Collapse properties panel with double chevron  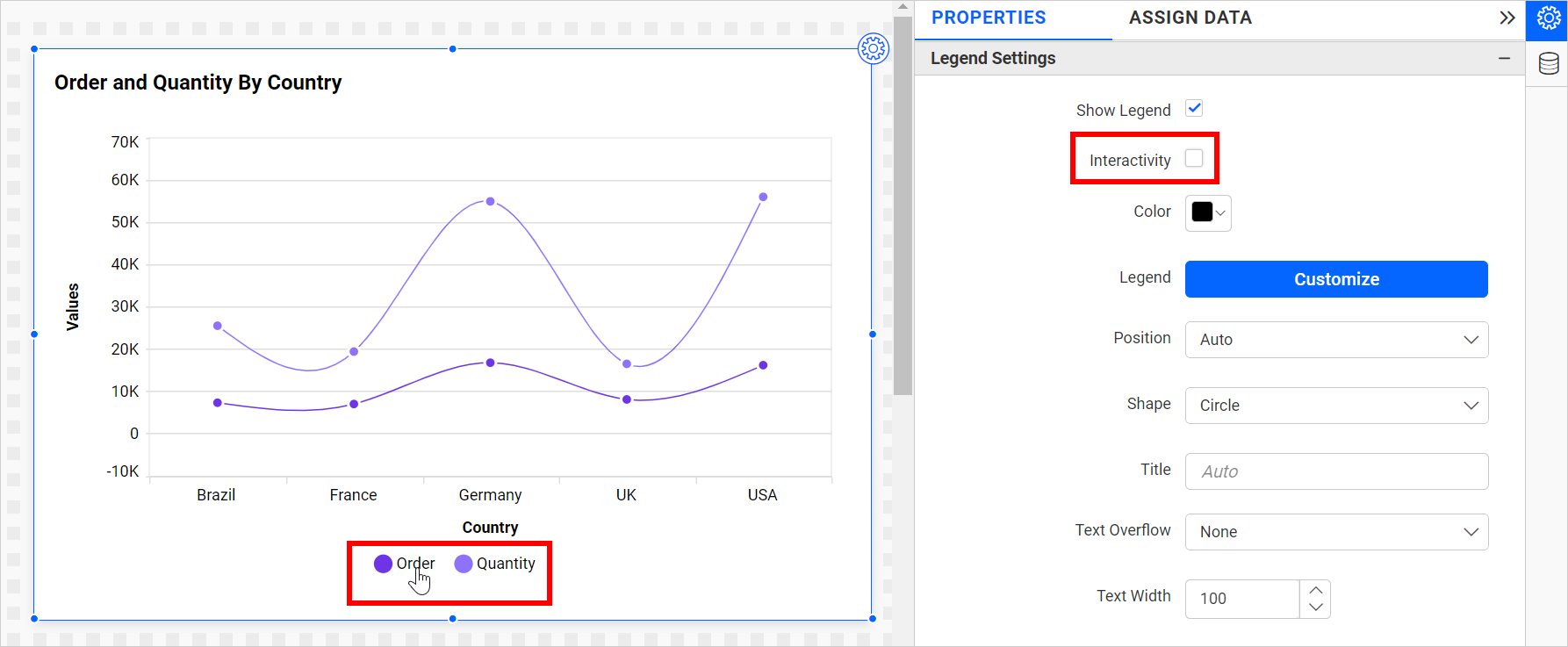tap(1507, 18)
